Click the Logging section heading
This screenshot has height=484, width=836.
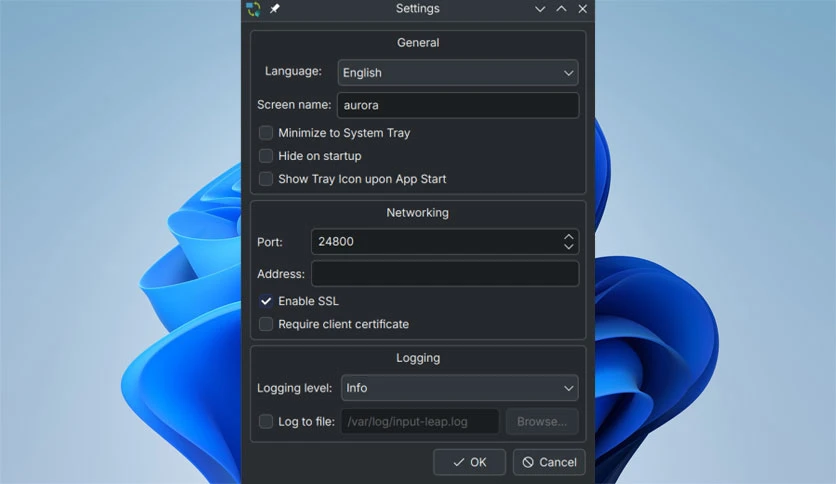click(418, 358)
